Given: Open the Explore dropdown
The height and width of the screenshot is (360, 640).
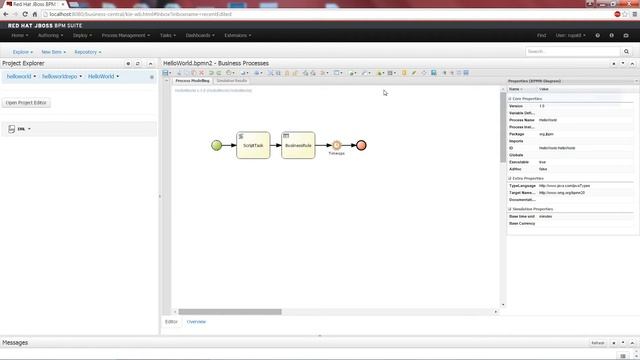Looking at the screenshot, I should click(x=22, y=52).
